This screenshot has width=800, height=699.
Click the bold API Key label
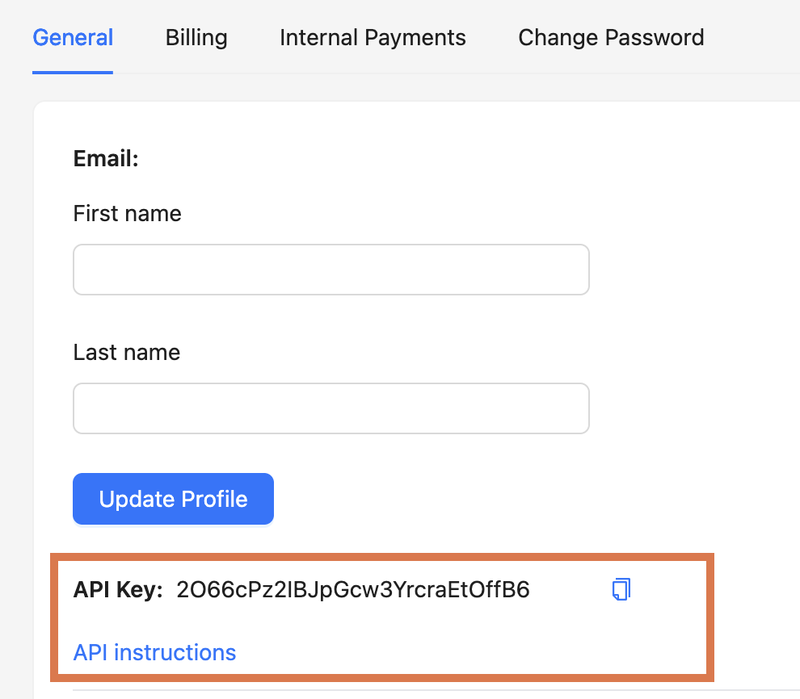click(117, 590)
